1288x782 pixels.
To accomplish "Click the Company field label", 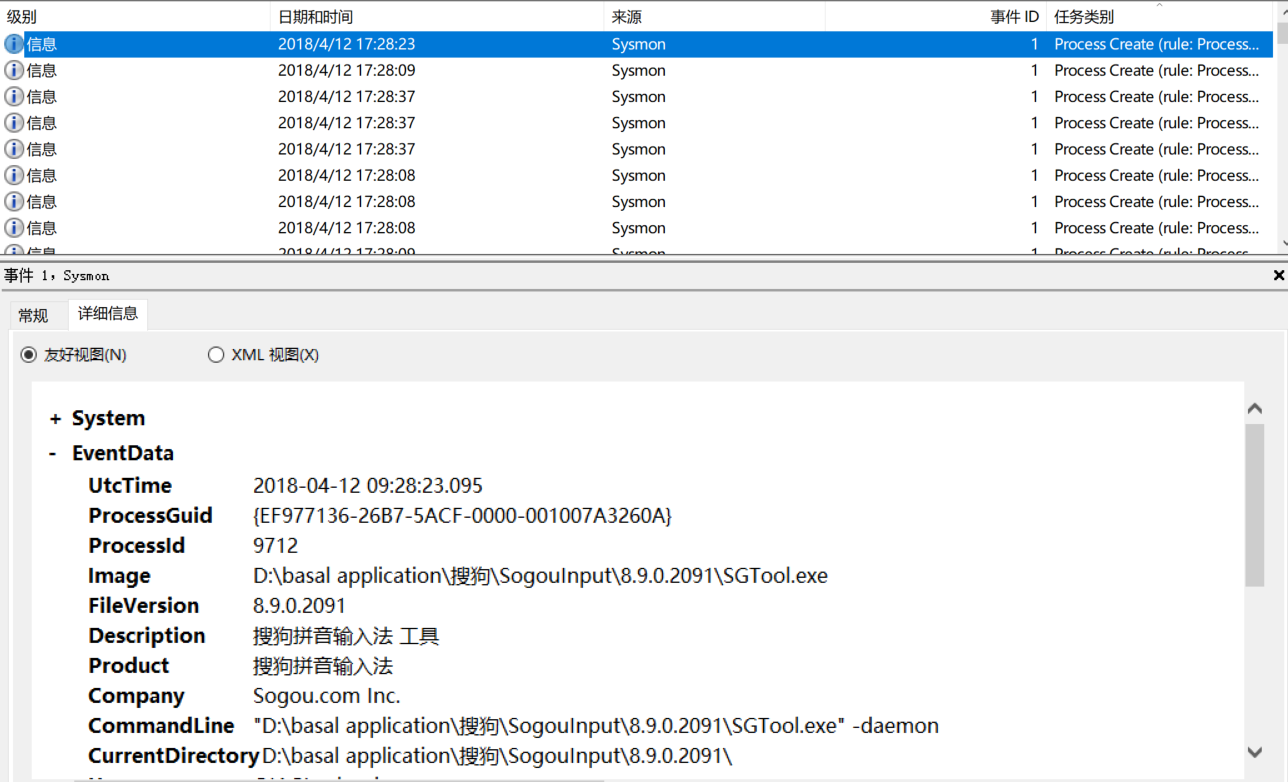I will 136,696.
